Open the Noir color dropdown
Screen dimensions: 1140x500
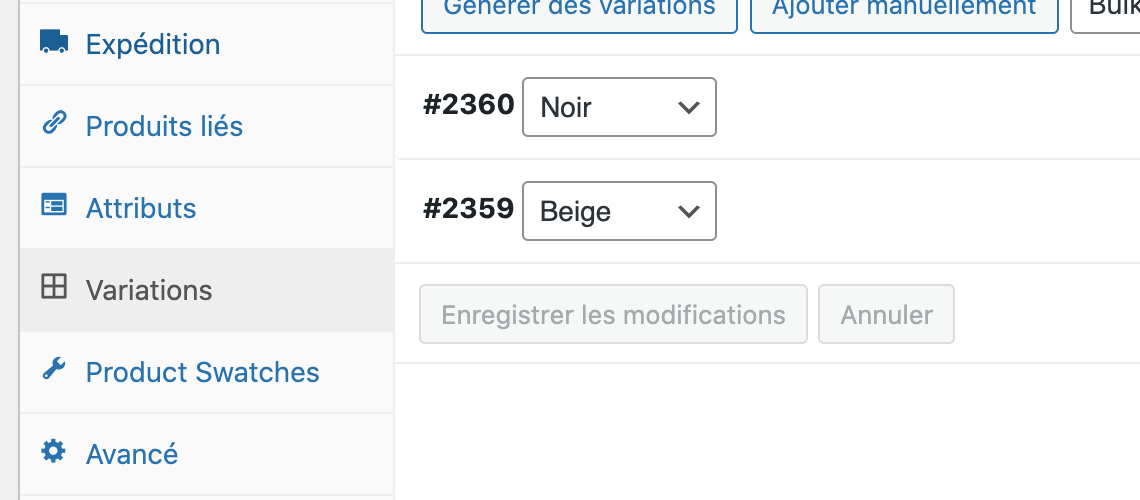click(x=619, y=107)
